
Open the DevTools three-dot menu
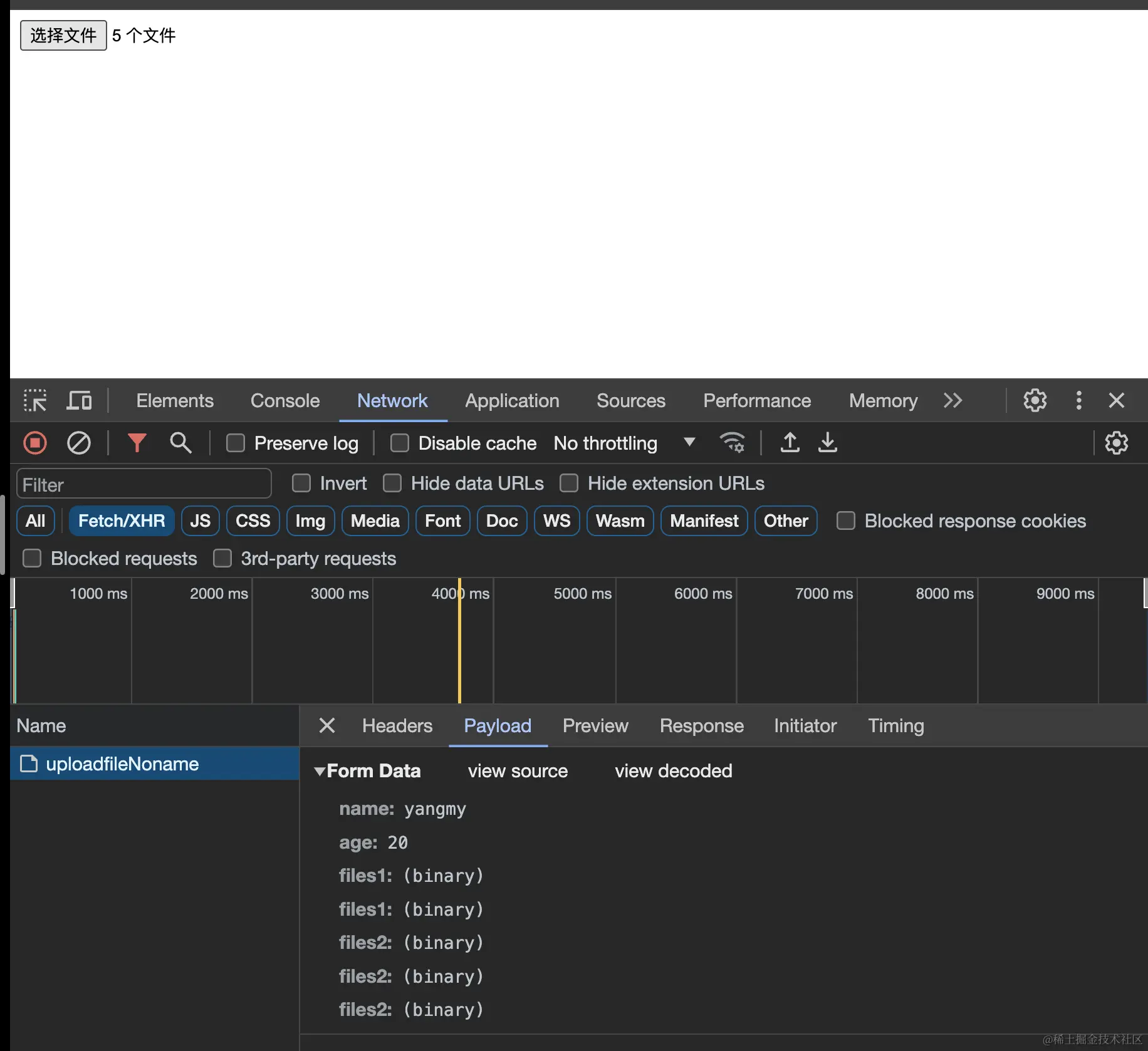[x=1078, y=401]
